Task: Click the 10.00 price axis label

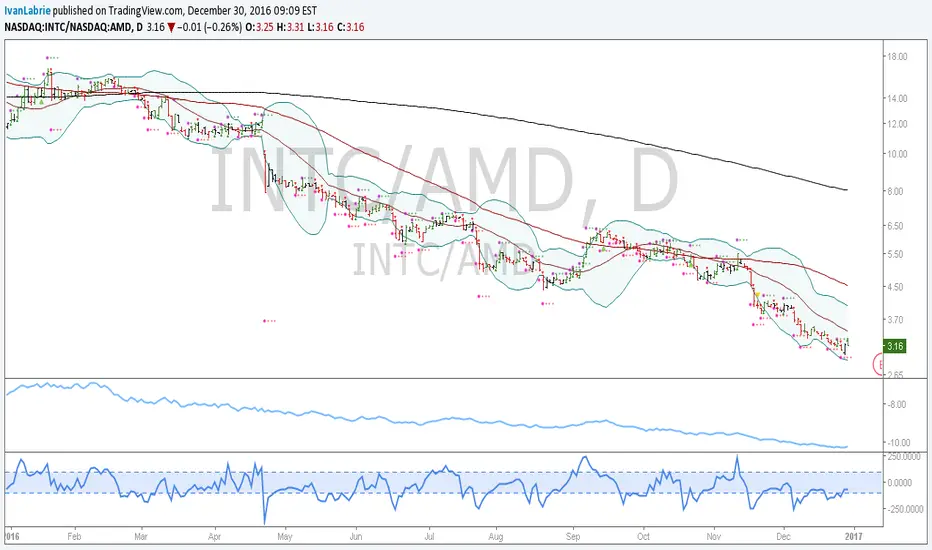Action: click(898, 153)
